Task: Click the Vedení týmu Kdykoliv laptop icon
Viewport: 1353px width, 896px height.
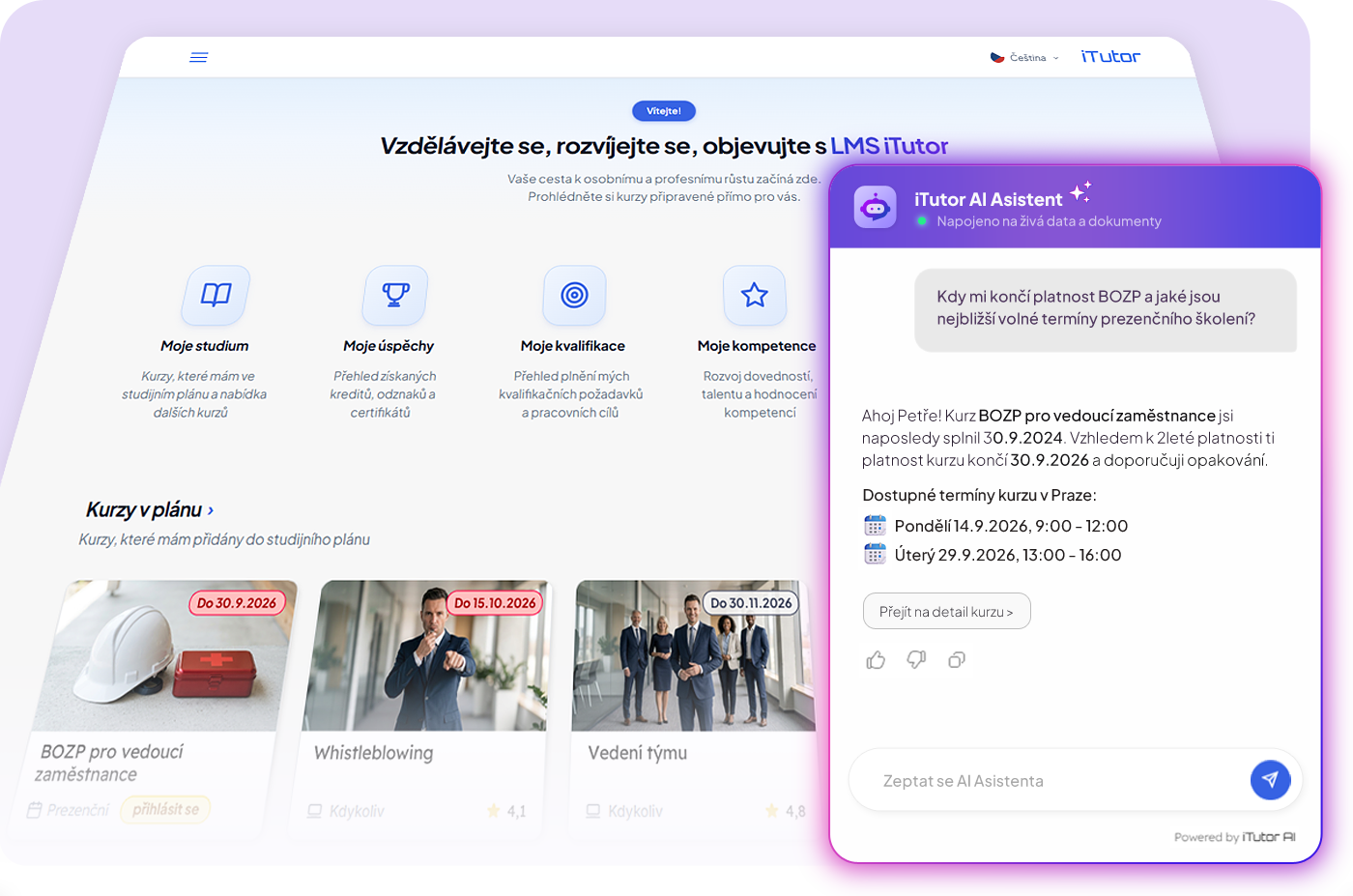Action: (x=593, y=811)
